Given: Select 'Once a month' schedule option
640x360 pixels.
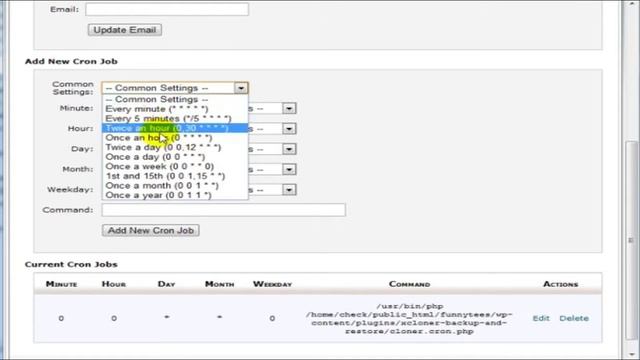Looking at the screenshot, I should (175, 186).
